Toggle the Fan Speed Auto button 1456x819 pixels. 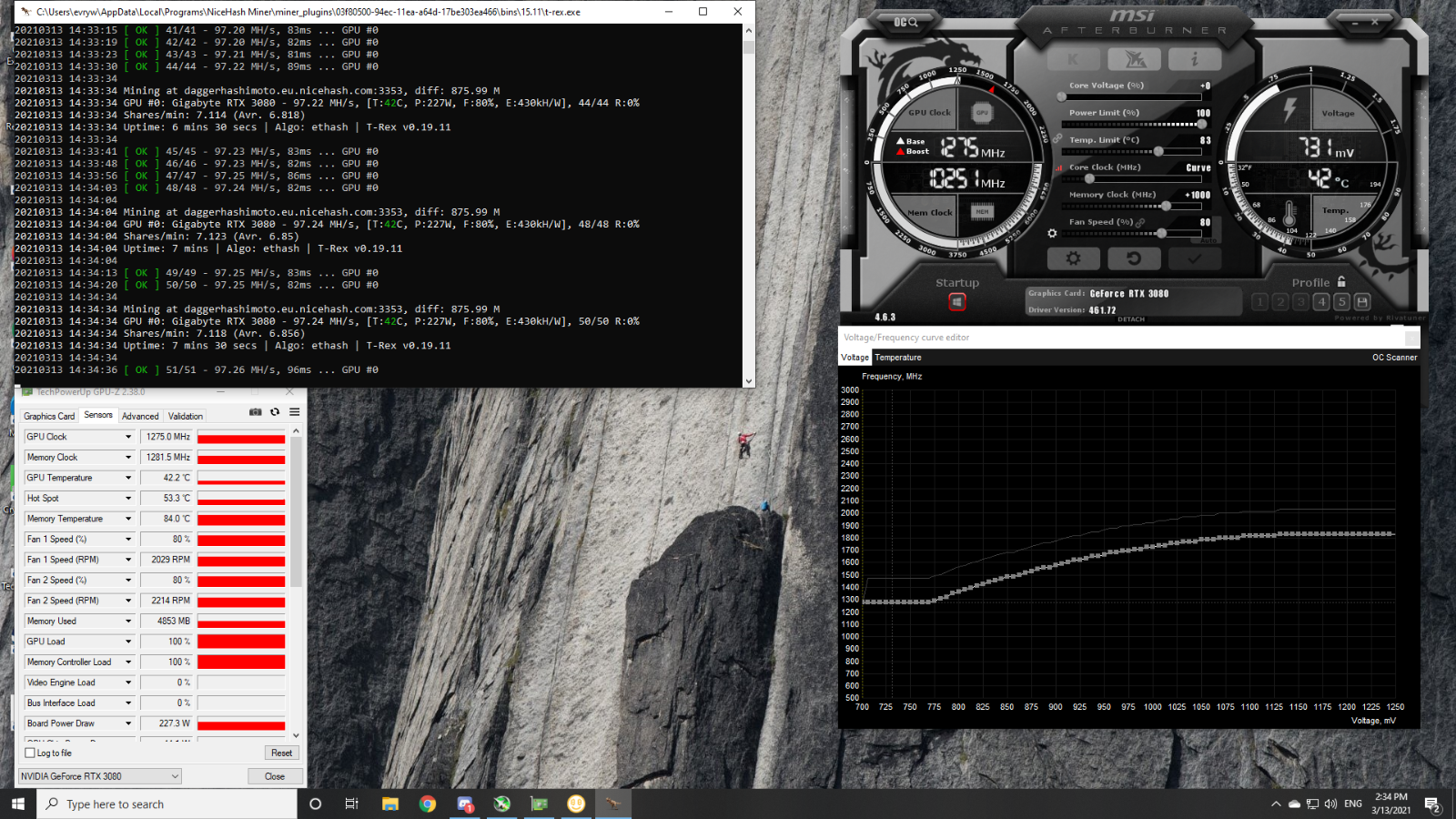(1208, 240)
